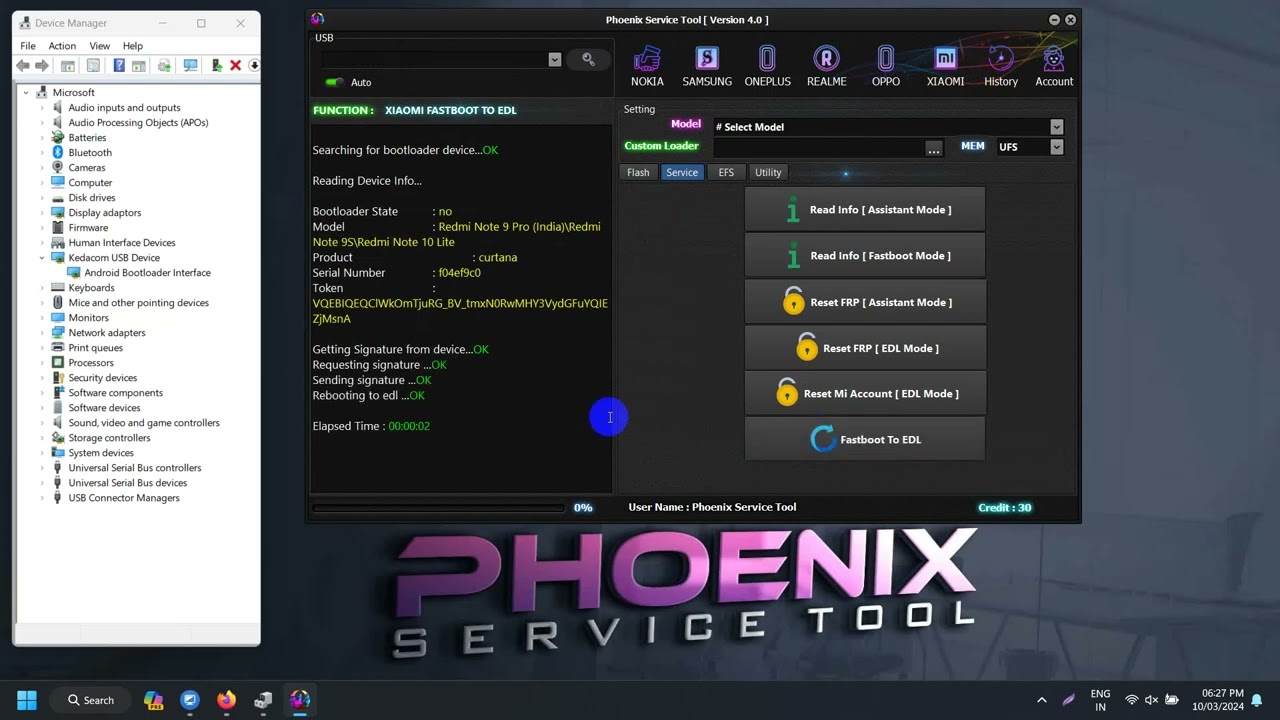Open the NOKIA brand section
The image size is (1280, 720).
click(647, 66)
